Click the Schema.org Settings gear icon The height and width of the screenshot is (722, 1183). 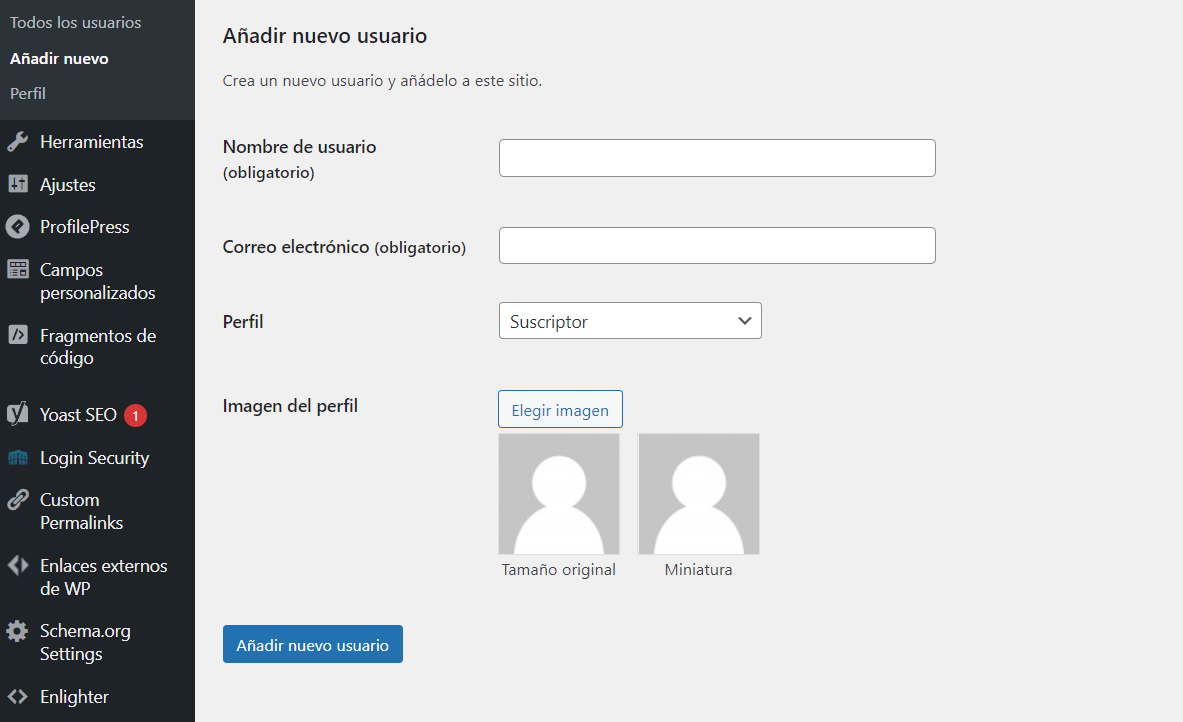coord(20,631)
